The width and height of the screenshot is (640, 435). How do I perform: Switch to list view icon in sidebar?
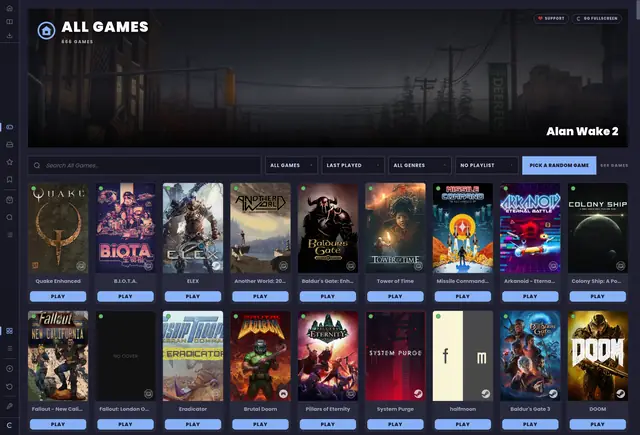(10, 348)
